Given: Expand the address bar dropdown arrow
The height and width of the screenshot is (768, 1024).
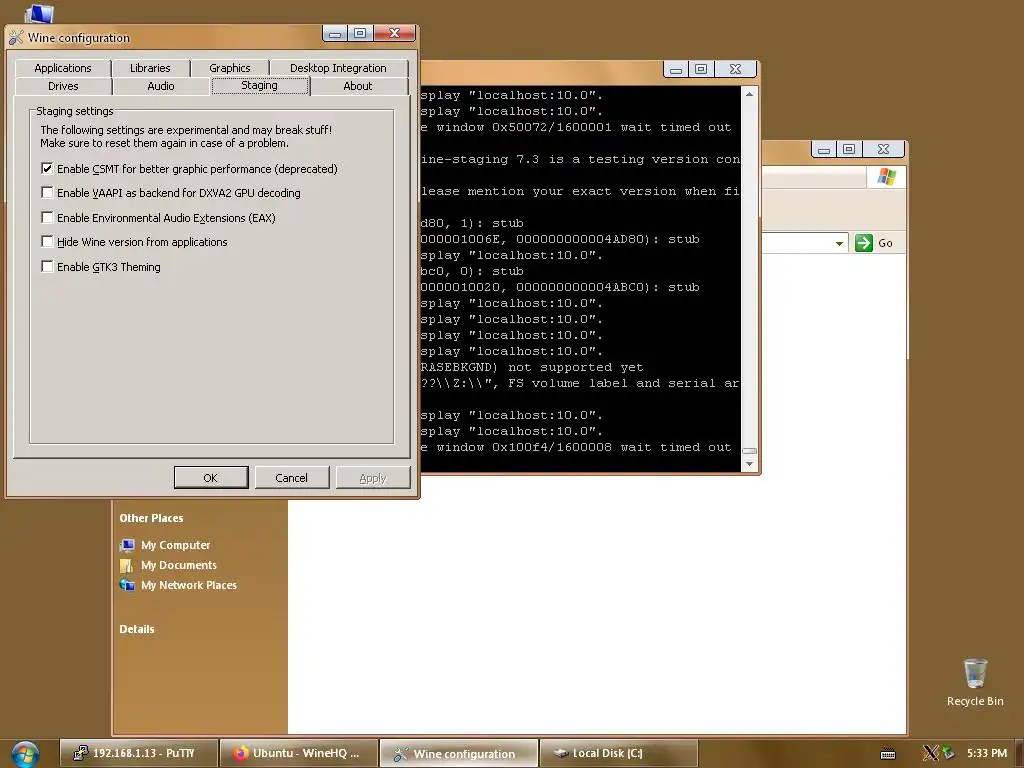Looking at the screenshot, I should coord(839,244).
